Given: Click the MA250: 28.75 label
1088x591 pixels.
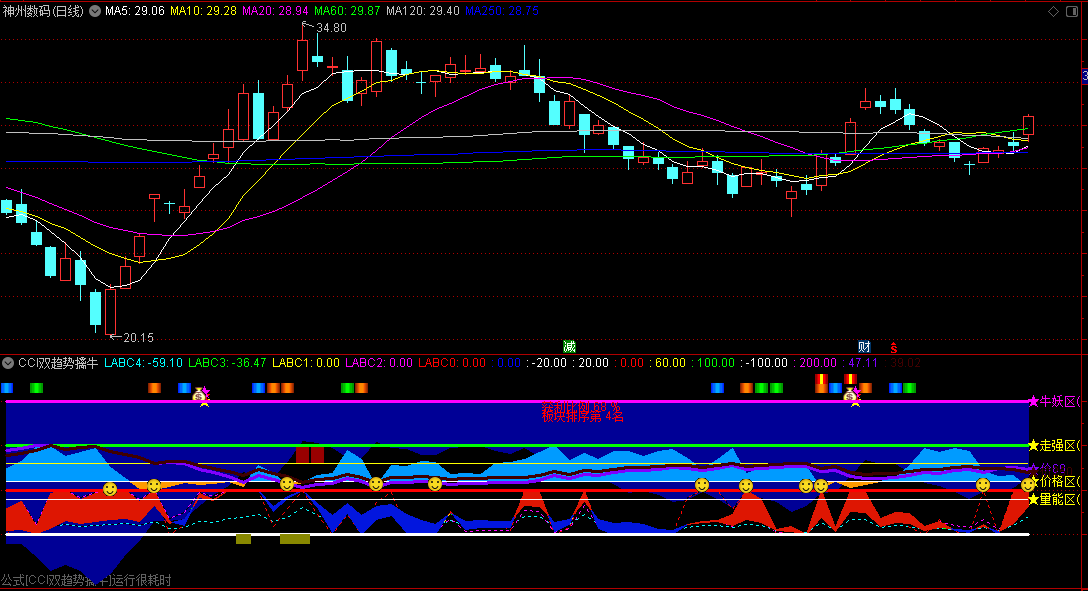Looking at the screenshot, I should 502,11.
